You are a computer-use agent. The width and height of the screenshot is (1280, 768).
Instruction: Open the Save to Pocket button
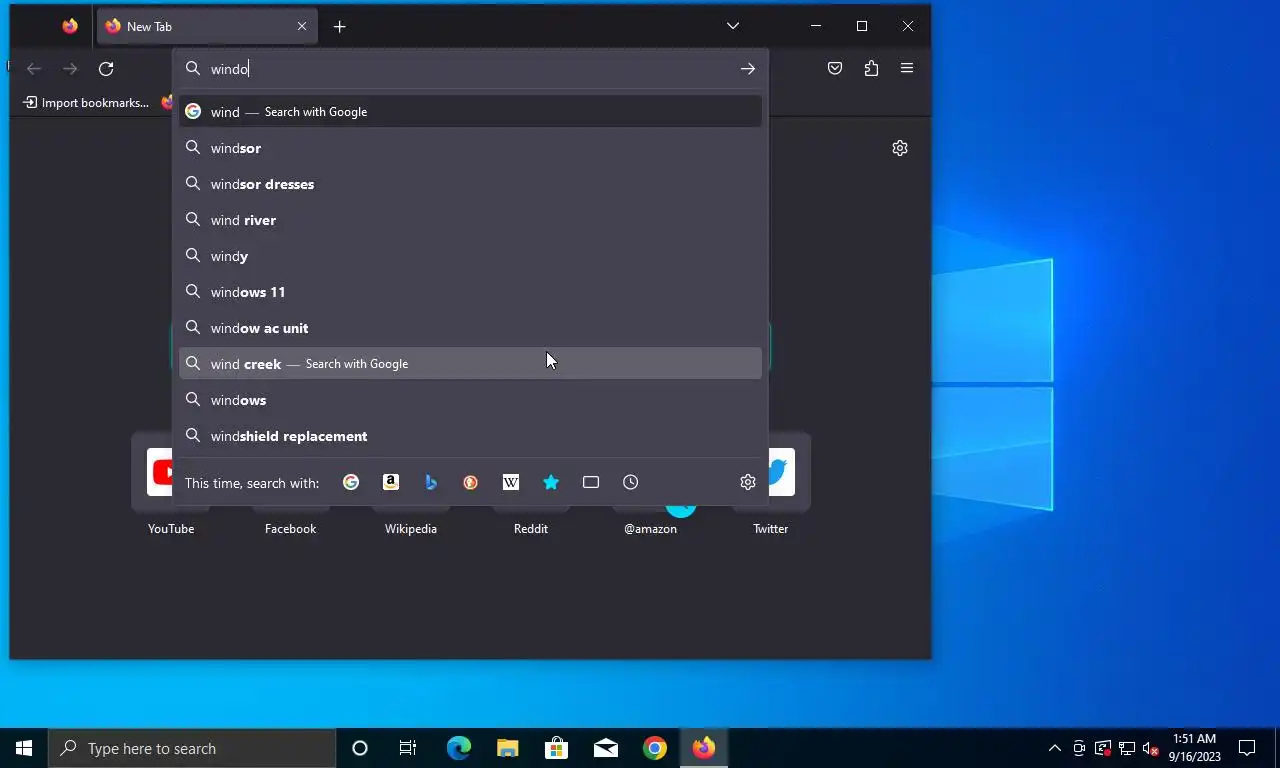tap(835, 69)
